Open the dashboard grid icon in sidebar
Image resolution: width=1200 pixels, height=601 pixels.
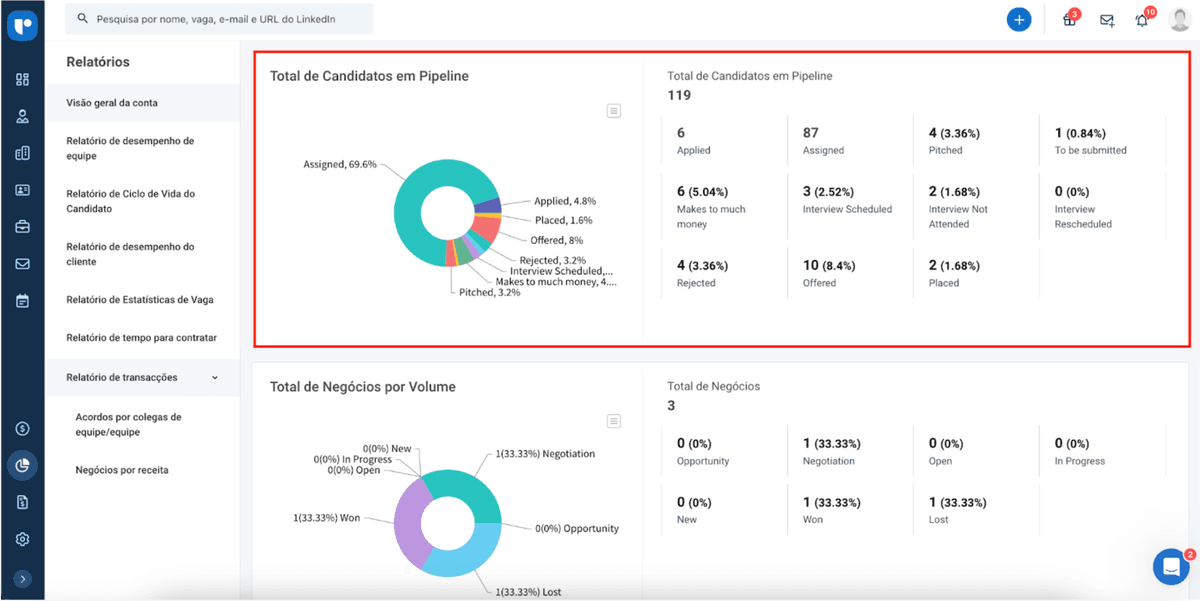coord(22,79)
